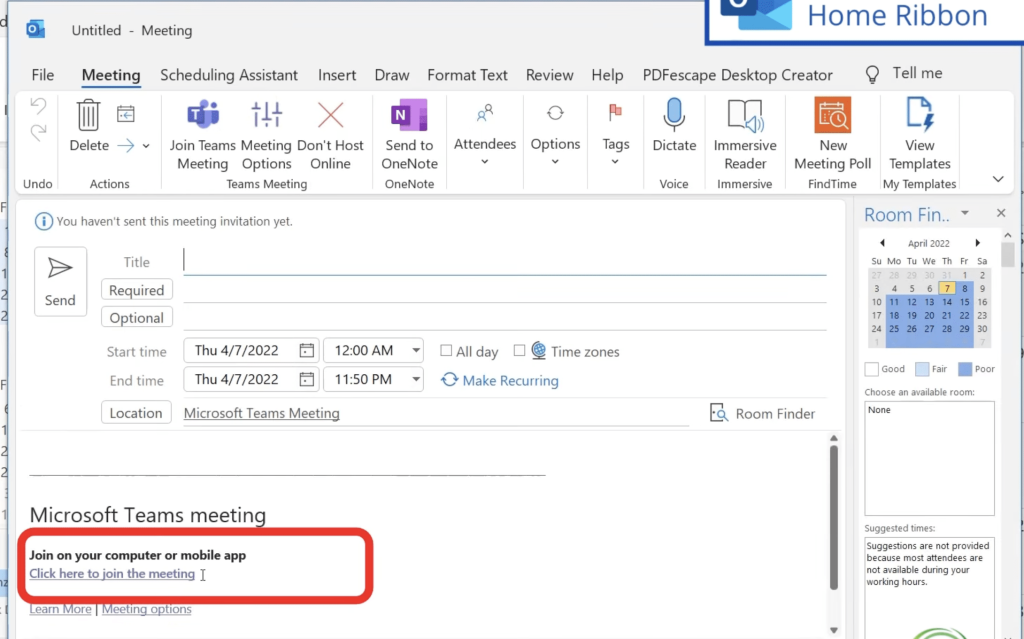Click Send to OneNote icon
The image size is (1024, 639).
click(409, 115)
